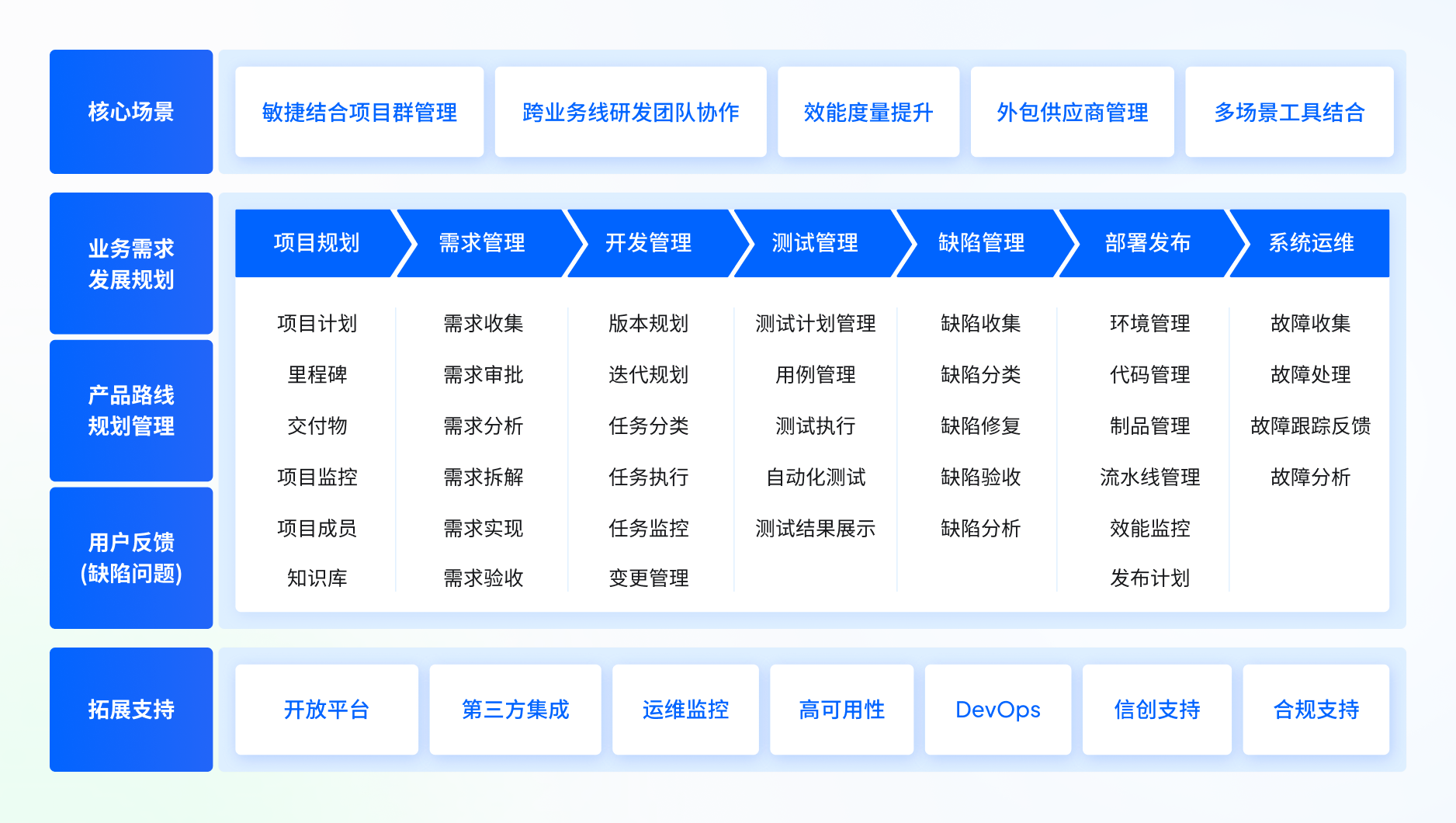Click the 环境管理 item
Image resolution: width=1456 pixels, height=823 pixels.
pyautogui.click(x=1149, y=323)
